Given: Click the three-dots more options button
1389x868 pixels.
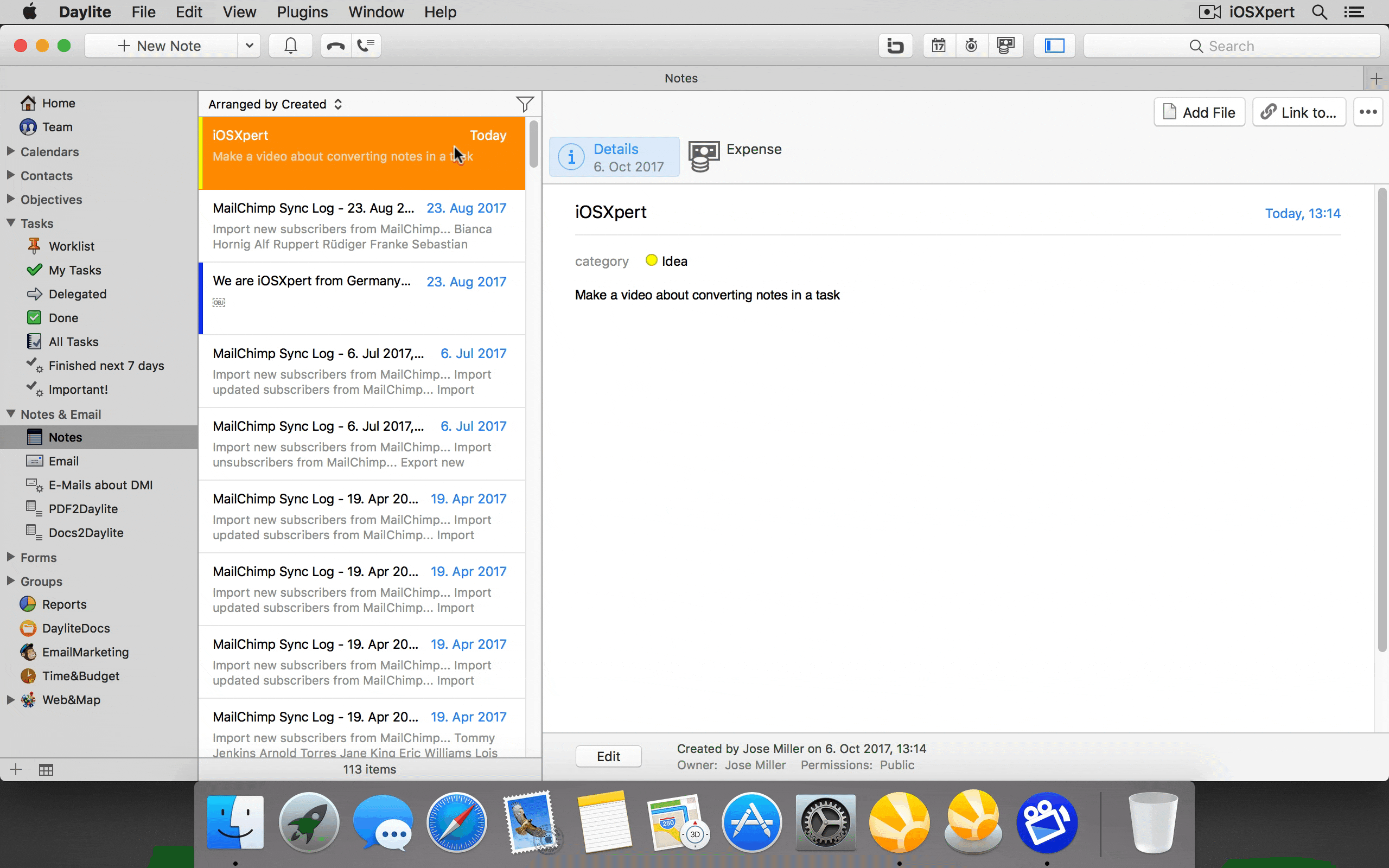Looking at the screenshot, I should click(x=1368, y=112).
